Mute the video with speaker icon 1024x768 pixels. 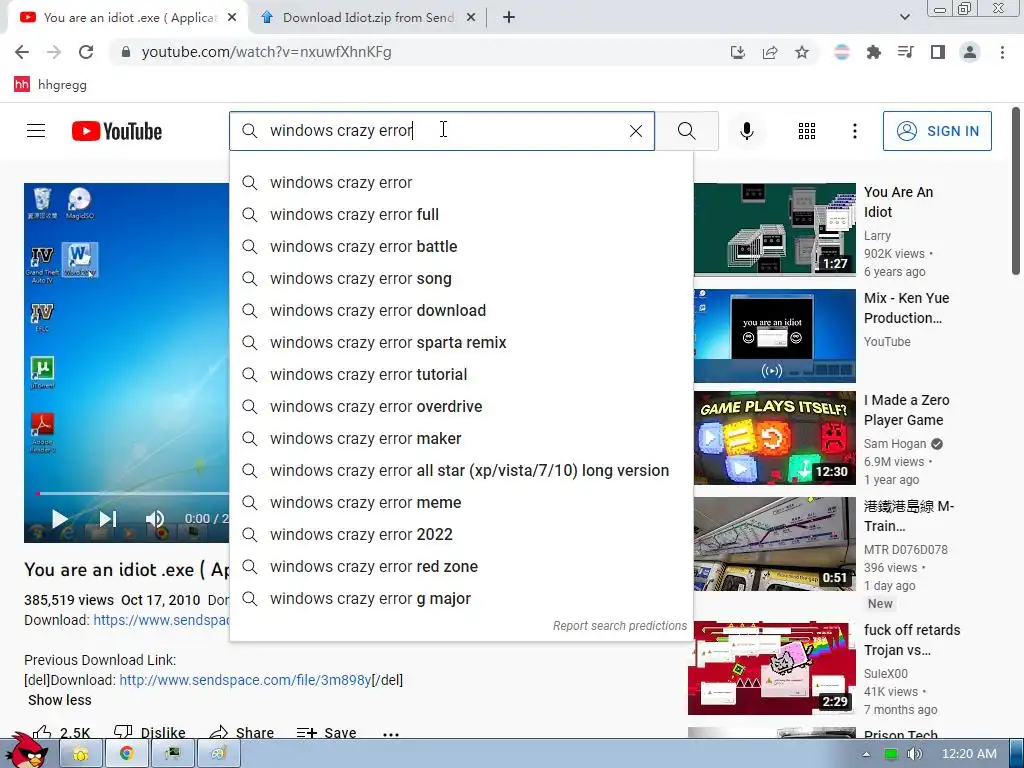click(x=155, y=519)
